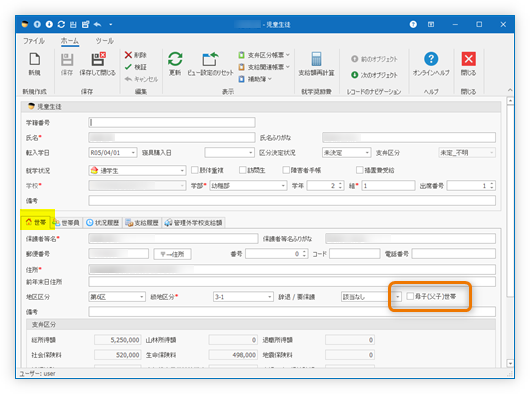Click the save icon in title bar
This screenshot has width=530, height=394.
coord(73,24)
